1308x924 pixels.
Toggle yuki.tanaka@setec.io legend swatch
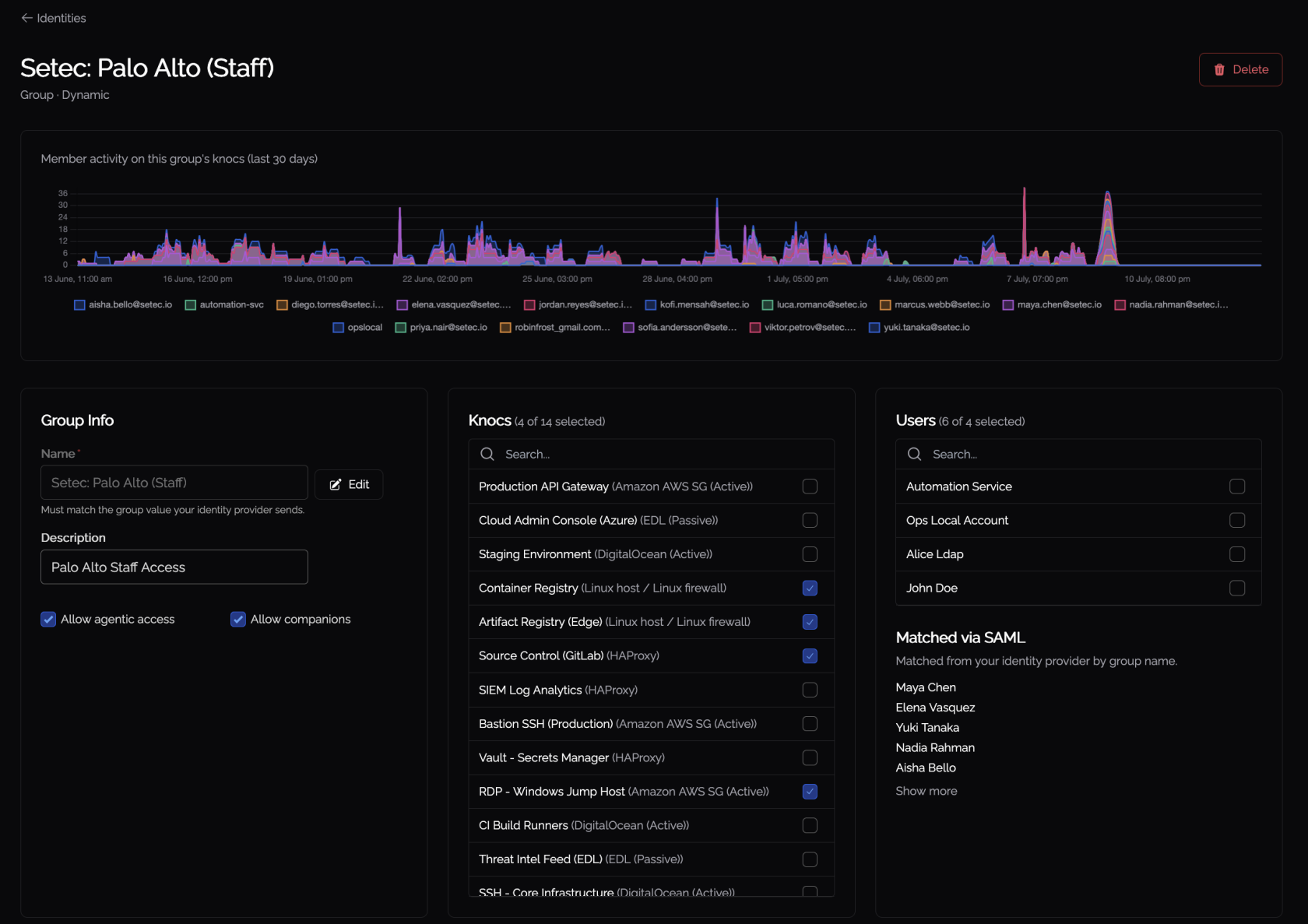[874, 327]
